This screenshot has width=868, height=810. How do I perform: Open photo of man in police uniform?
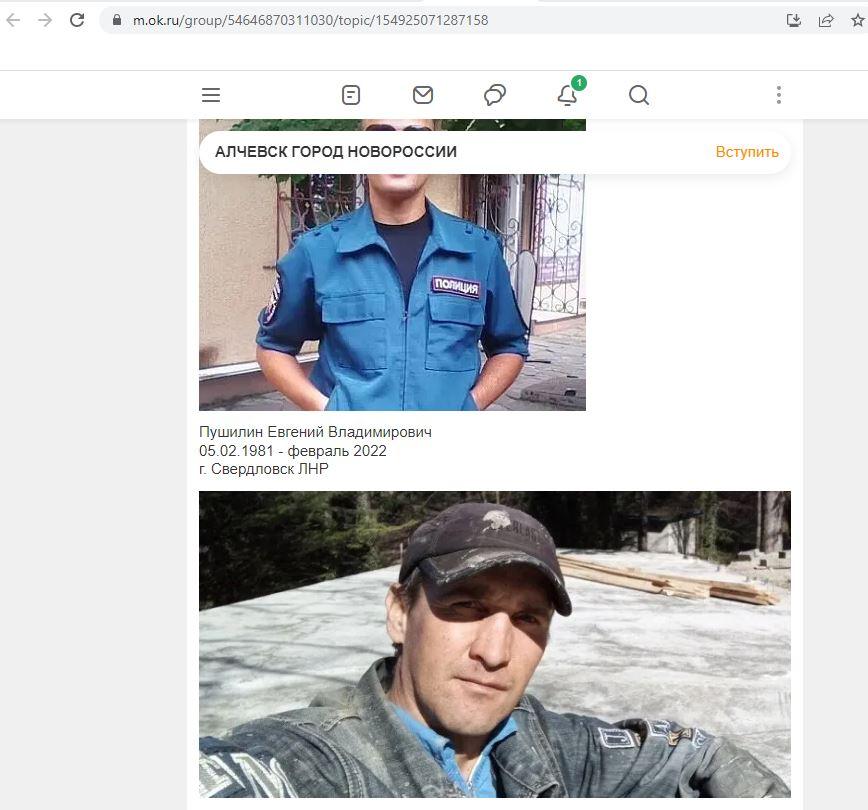392,292
